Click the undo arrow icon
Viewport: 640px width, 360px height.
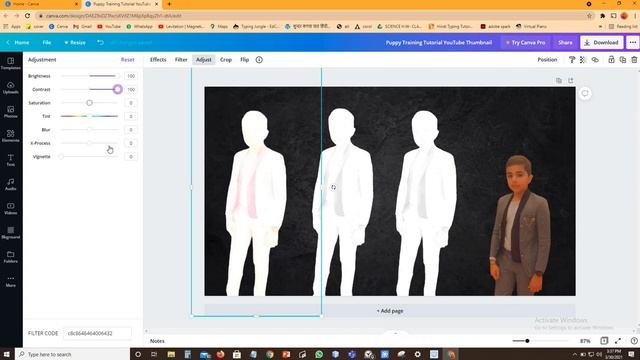point(100,42)
